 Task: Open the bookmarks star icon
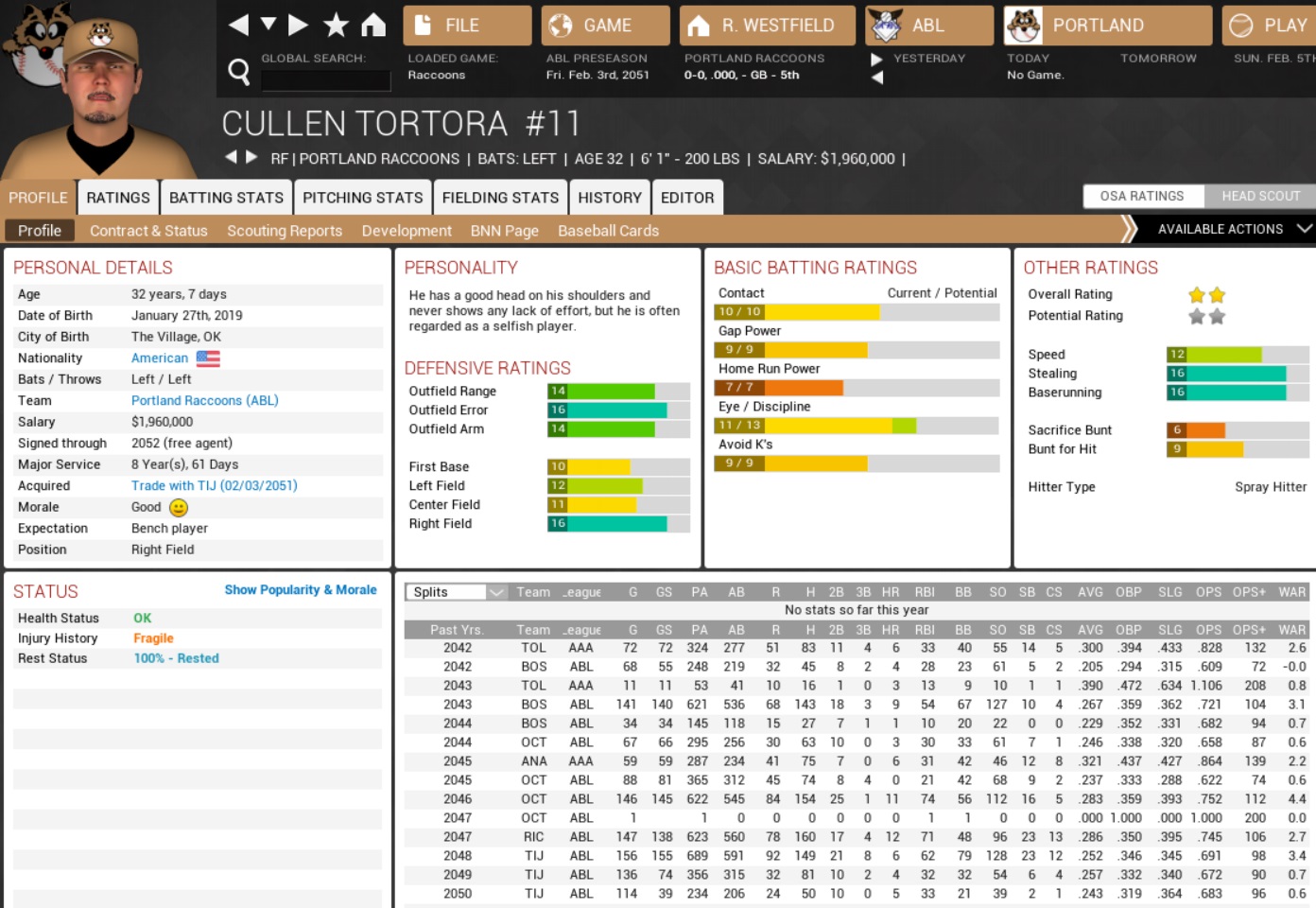336,26
